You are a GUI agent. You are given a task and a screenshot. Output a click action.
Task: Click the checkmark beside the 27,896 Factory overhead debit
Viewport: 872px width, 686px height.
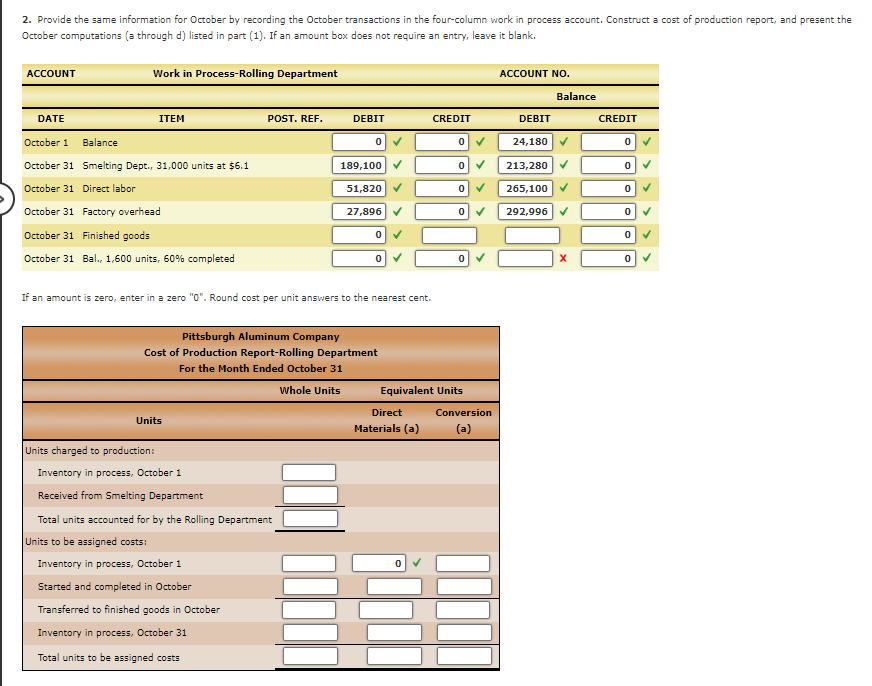tap(397, 211)
